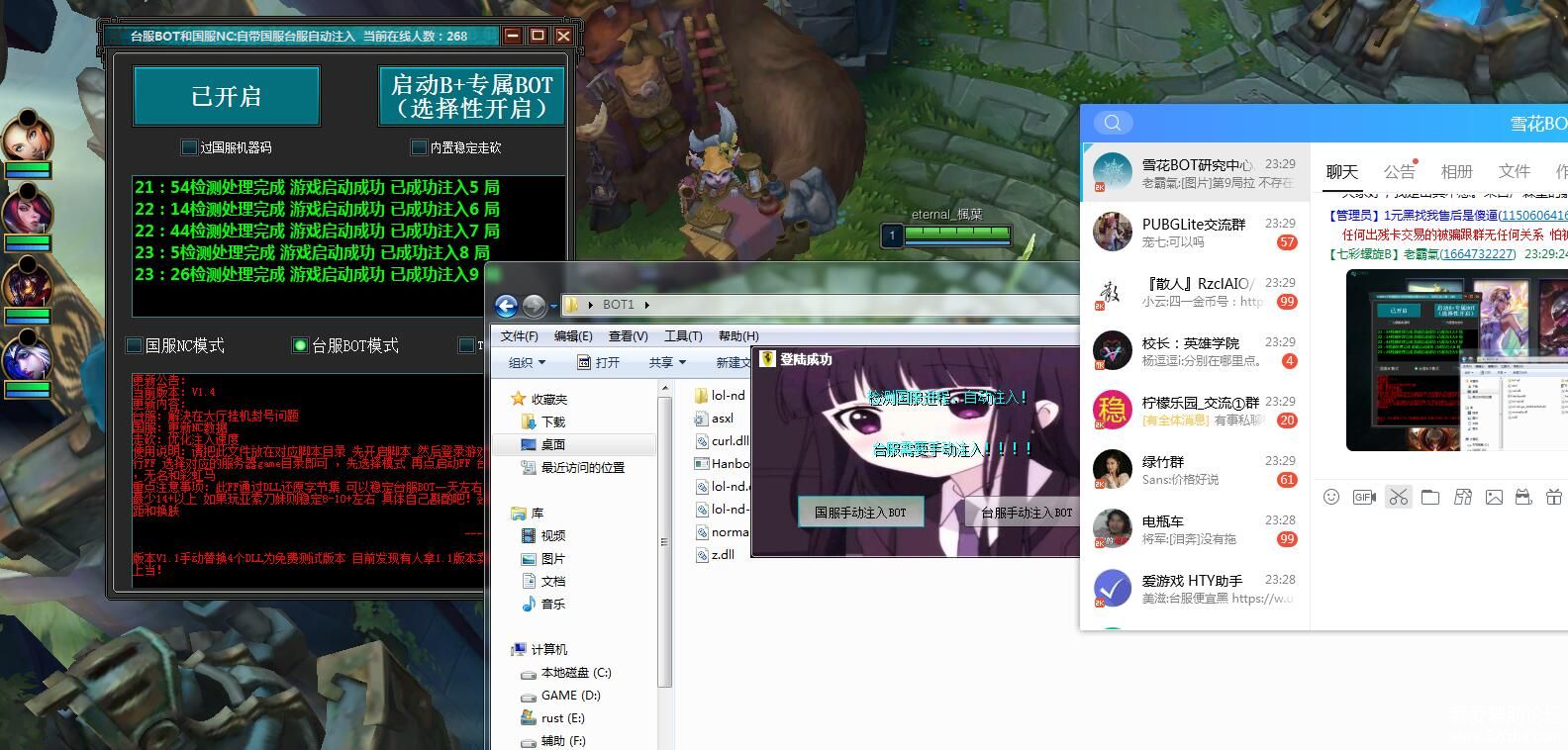Viewport: 1568px width, 750px height.
Task: Expand the 共享 dropdown in Explorer toolbar
Action: (x=667, y=363)
